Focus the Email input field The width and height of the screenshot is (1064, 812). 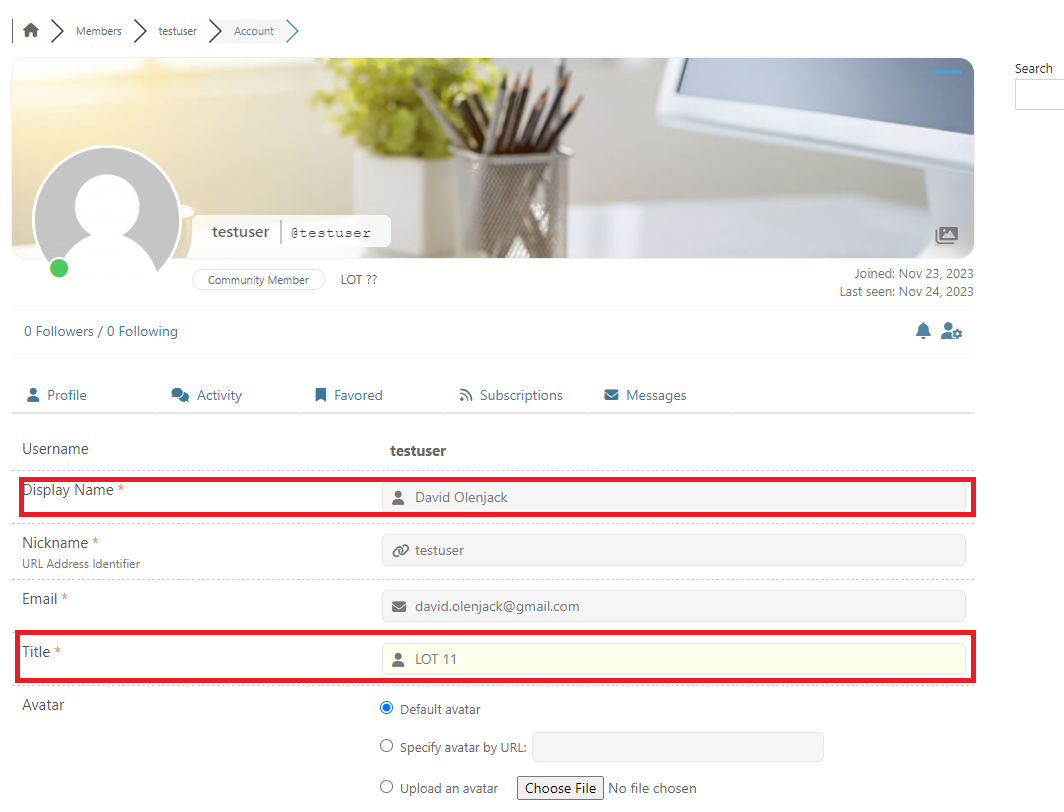674,606
